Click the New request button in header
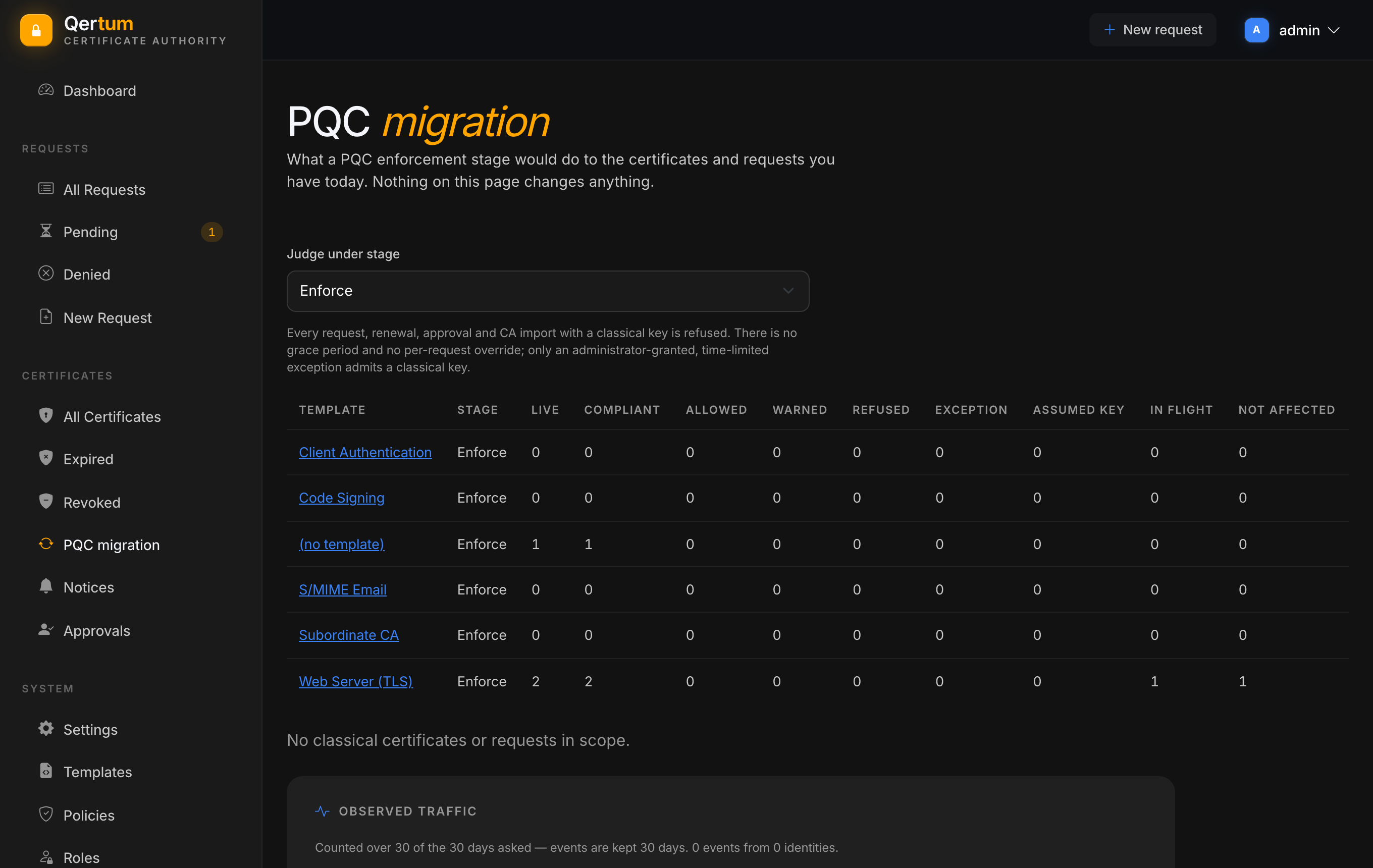The height and width of the screenshot is (868, 1373). click(1152, 30)
